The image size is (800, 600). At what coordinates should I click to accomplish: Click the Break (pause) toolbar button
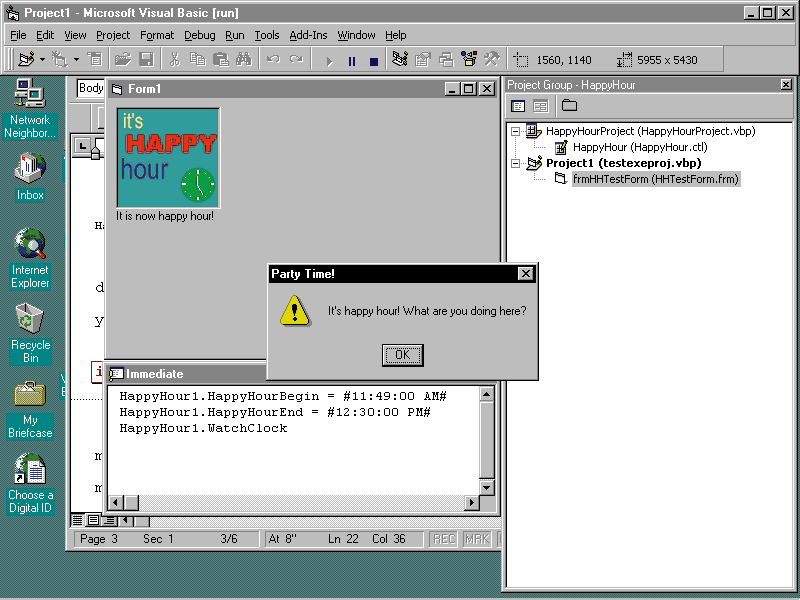351,61
